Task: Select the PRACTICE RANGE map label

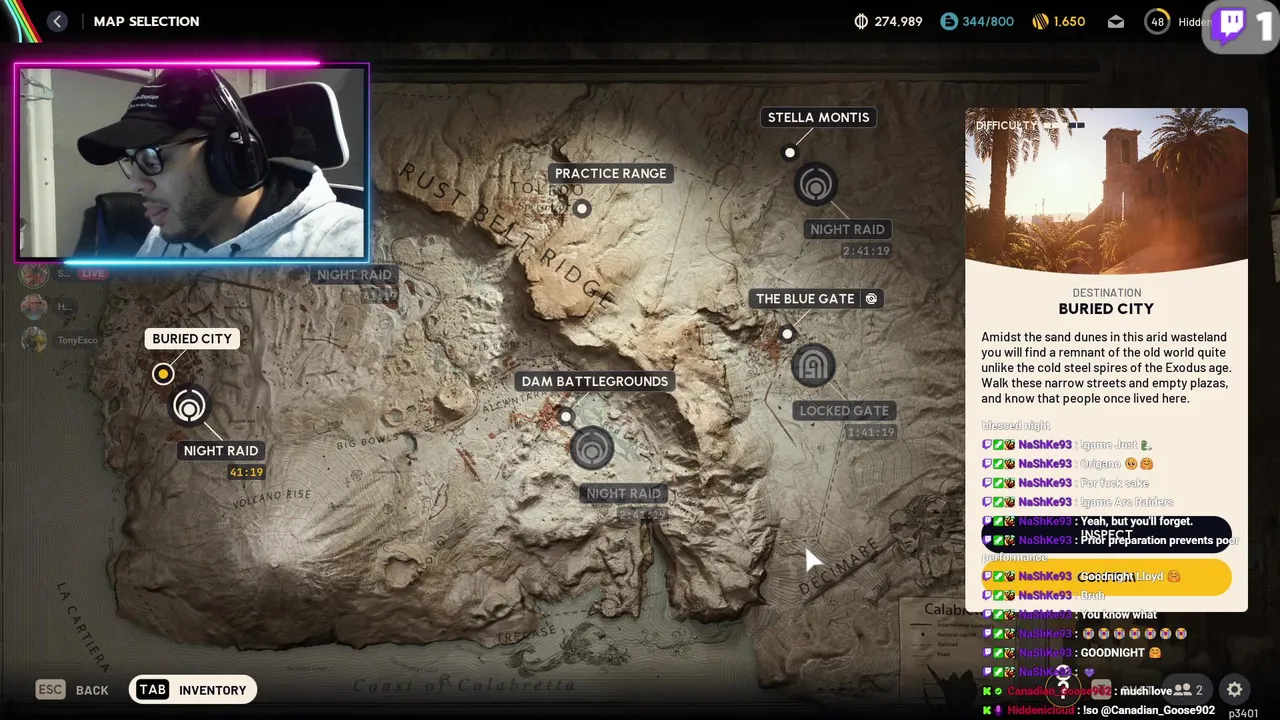Action: click(x=611, y=173)
